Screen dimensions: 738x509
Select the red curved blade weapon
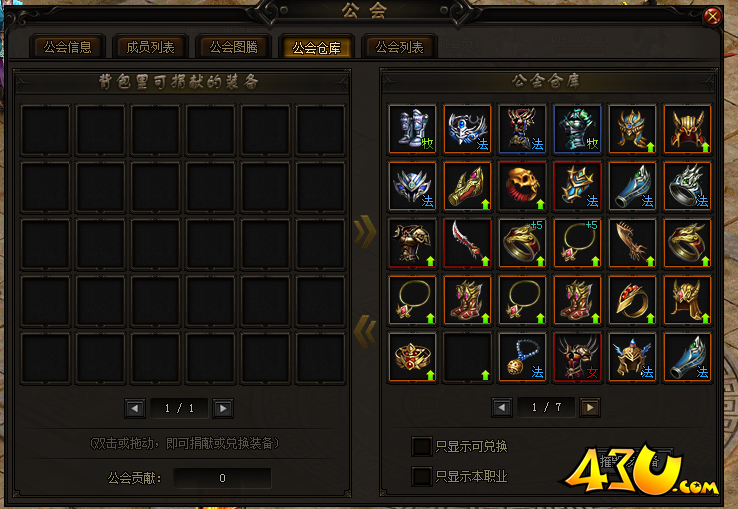[467, 243]
